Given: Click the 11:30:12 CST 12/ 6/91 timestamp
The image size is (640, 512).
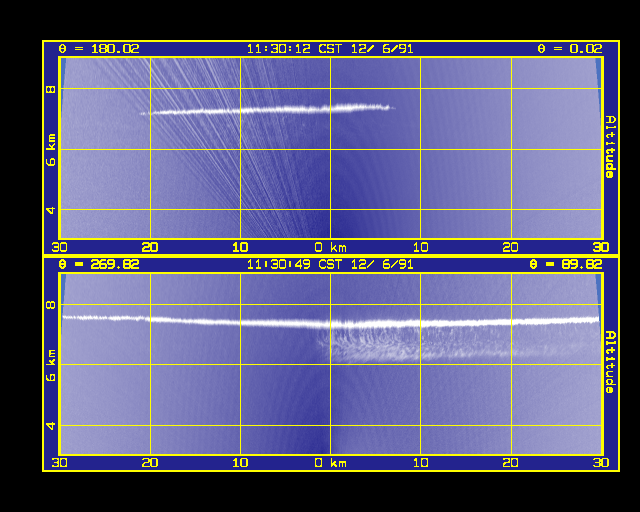Looking at the screenshot, I should point(330,49).
